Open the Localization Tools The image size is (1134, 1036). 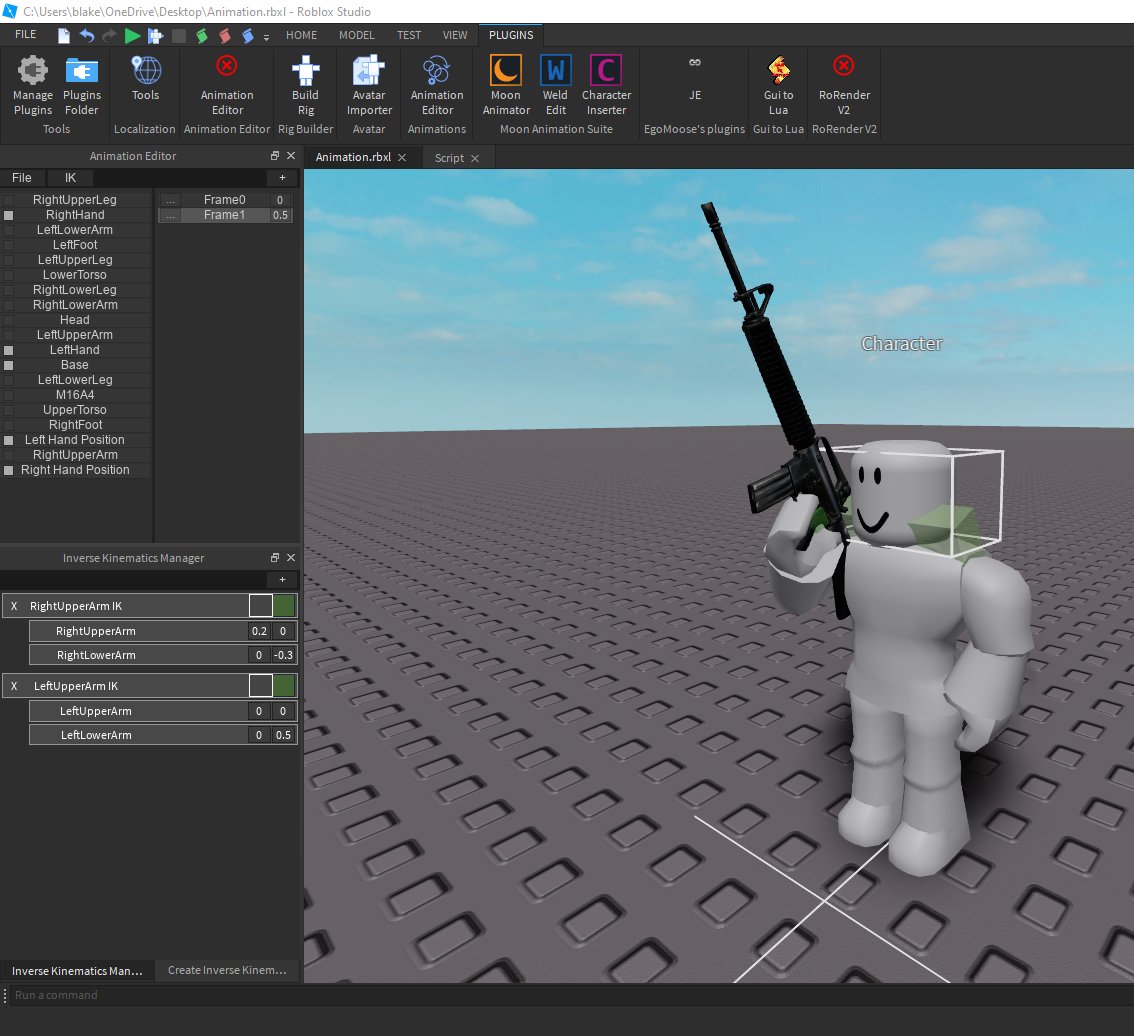coord(145,78)
